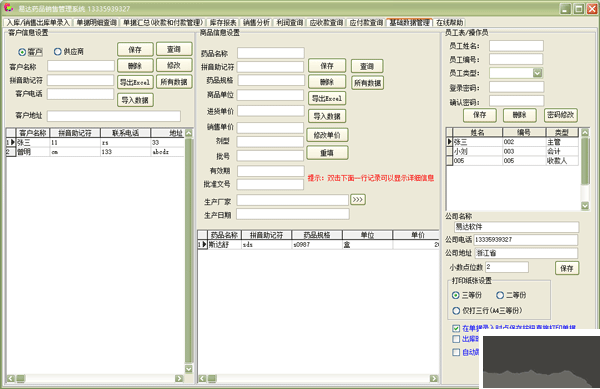Viewport: 600px width, 389px height.
Task: Click 保存 in 商品信息设置 panel
Action: [x=327, y=66]
